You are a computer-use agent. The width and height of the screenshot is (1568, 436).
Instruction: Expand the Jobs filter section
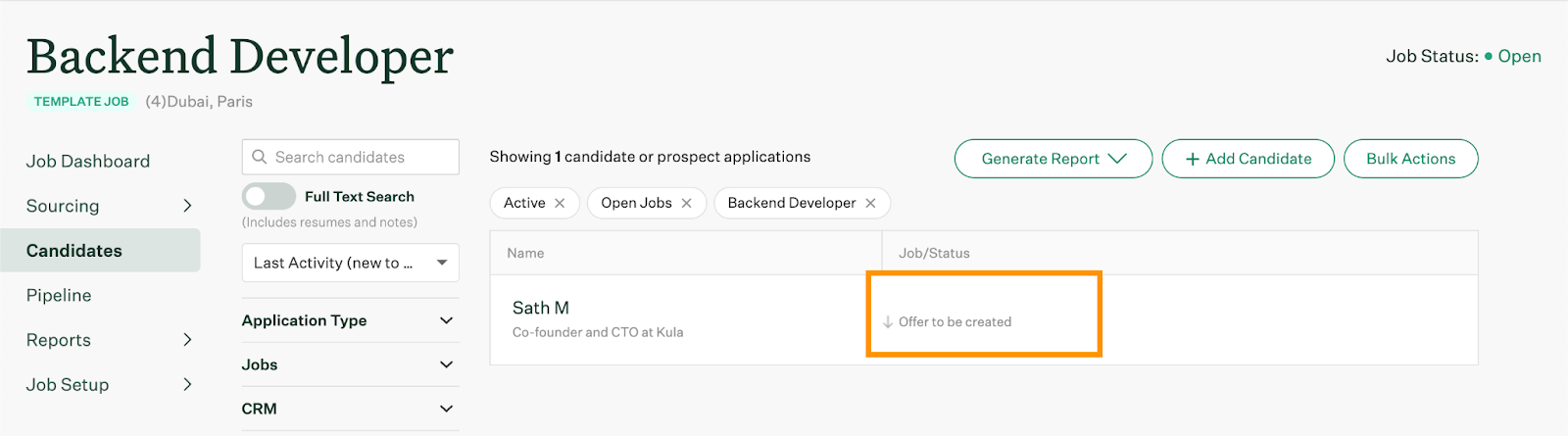[350, 364]
